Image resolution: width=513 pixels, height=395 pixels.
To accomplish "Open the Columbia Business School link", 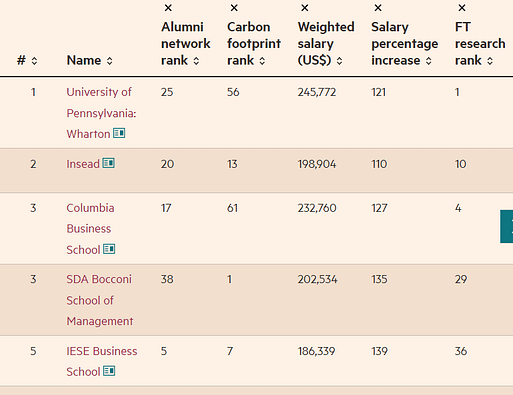I will pyautogui.click(x=90, y=229).
